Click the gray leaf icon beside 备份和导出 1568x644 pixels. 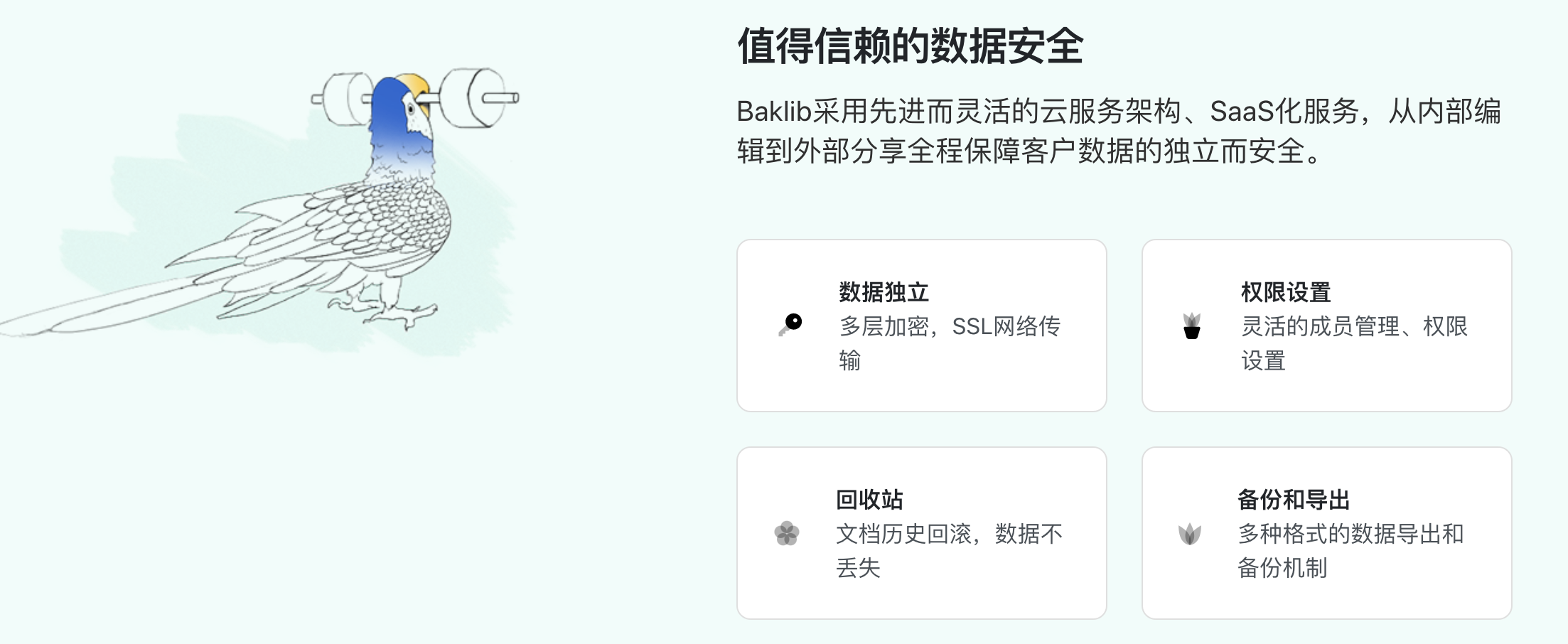pyautogui.click(x=1189, y=533)
